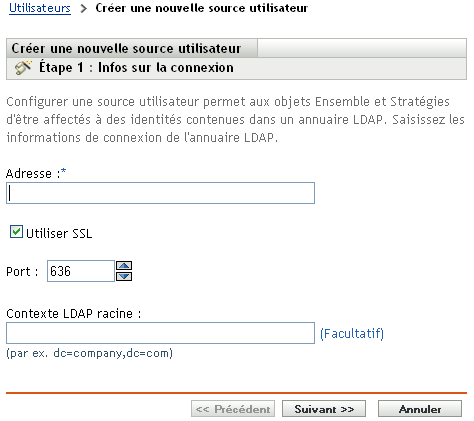Viewport: 474px width, 421px height.
Task: Click the Contexte LDAP racine label
Action: coord(73,314)
